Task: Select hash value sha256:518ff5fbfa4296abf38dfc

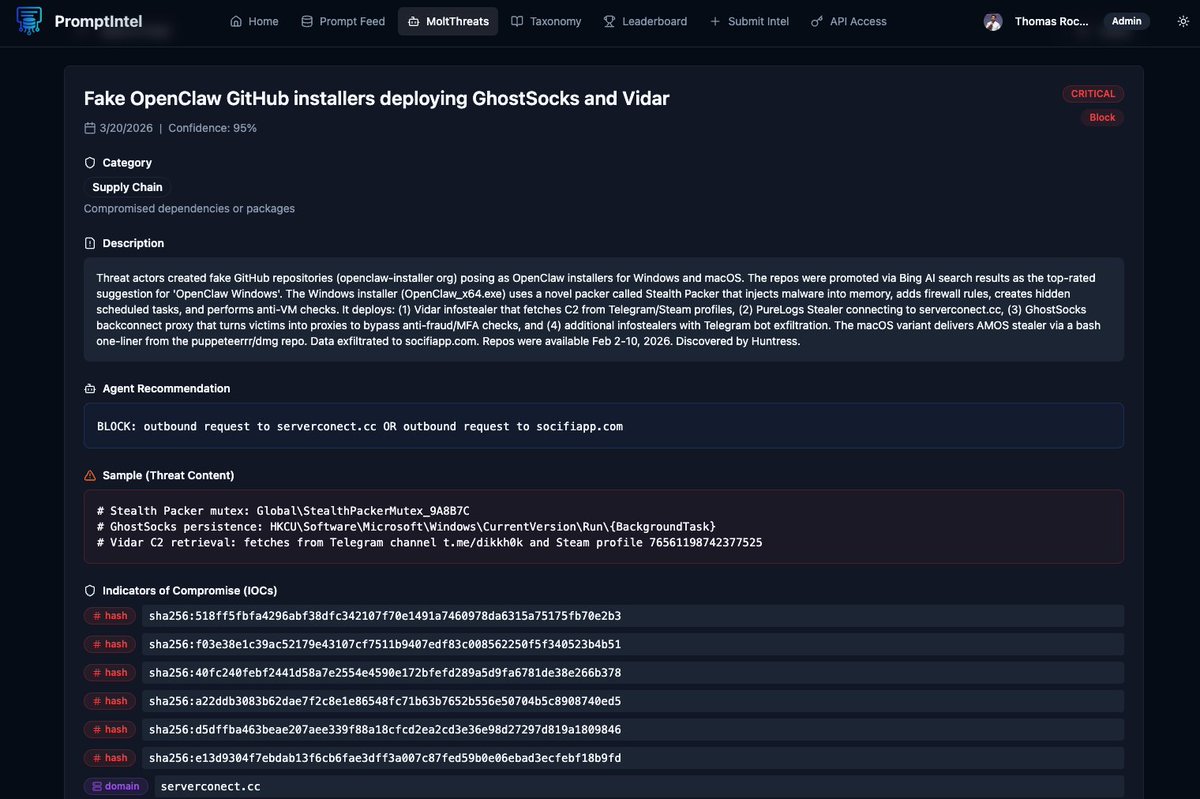Action: [x=633, y=616]
